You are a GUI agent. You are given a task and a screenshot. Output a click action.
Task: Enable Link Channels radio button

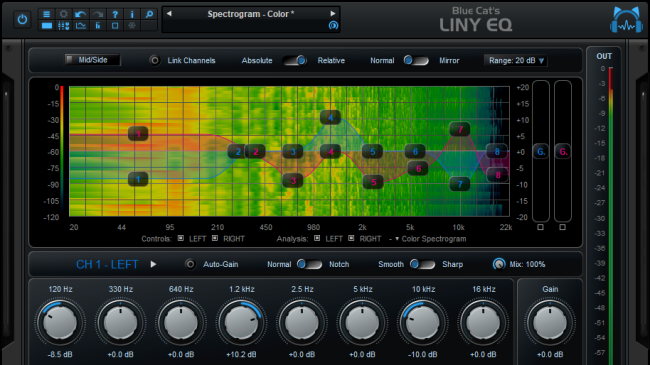click(155, 61)
